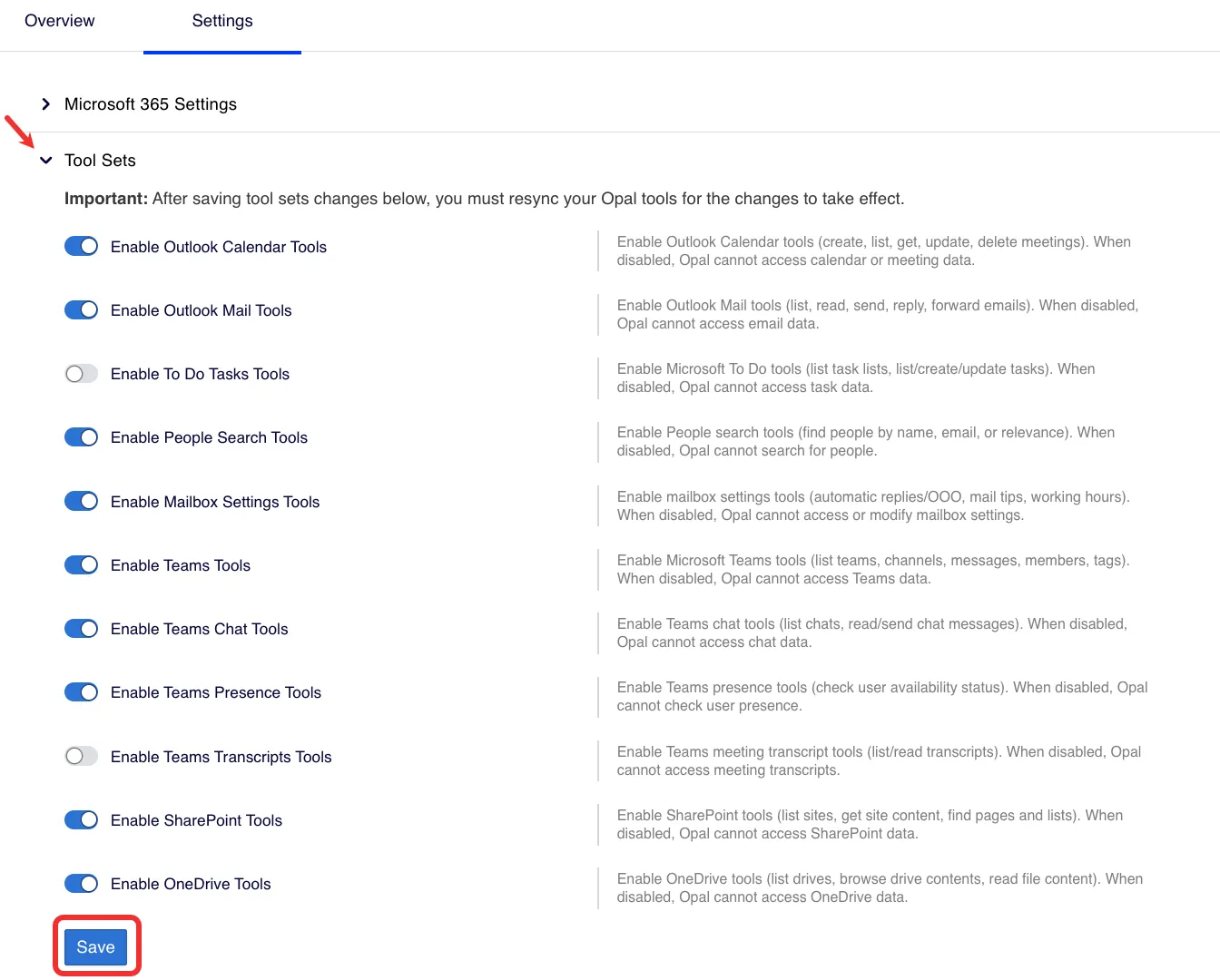Toggle the Mailbox Settings Tools switch

pos(82,502)
